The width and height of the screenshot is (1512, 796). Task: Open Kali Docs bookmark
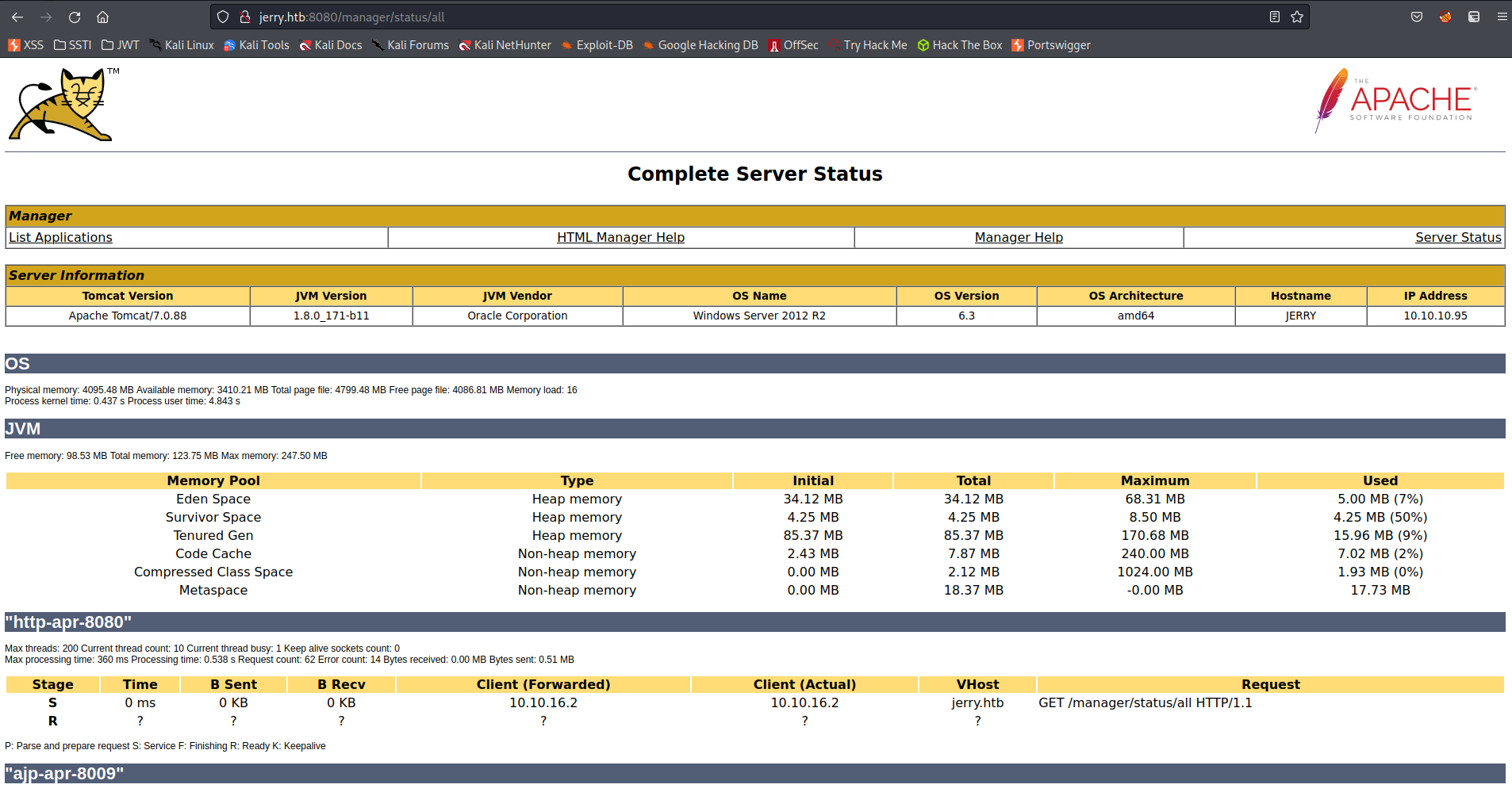tap(331, 45)
